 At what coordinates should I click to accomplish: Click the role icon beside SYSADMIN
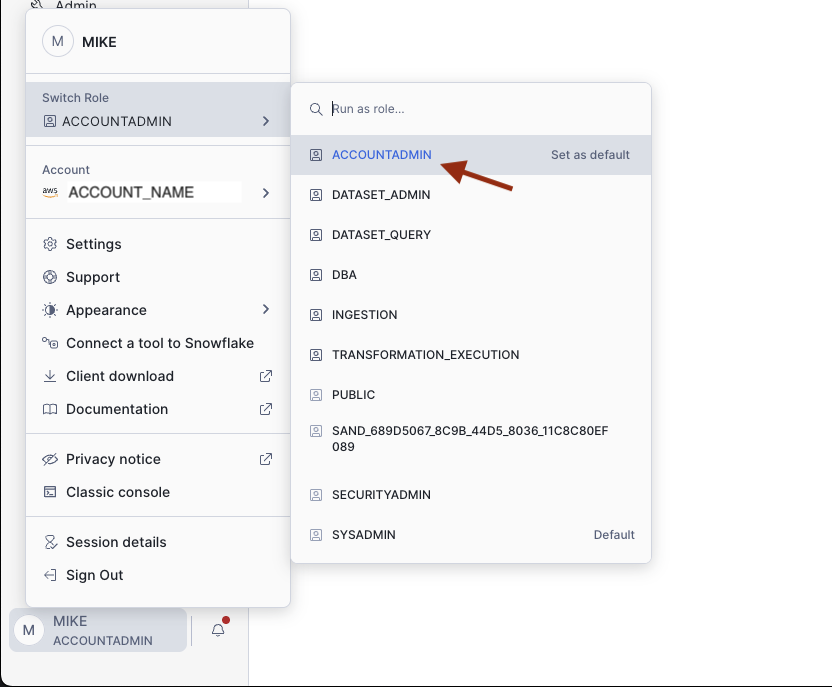point(316,535)
